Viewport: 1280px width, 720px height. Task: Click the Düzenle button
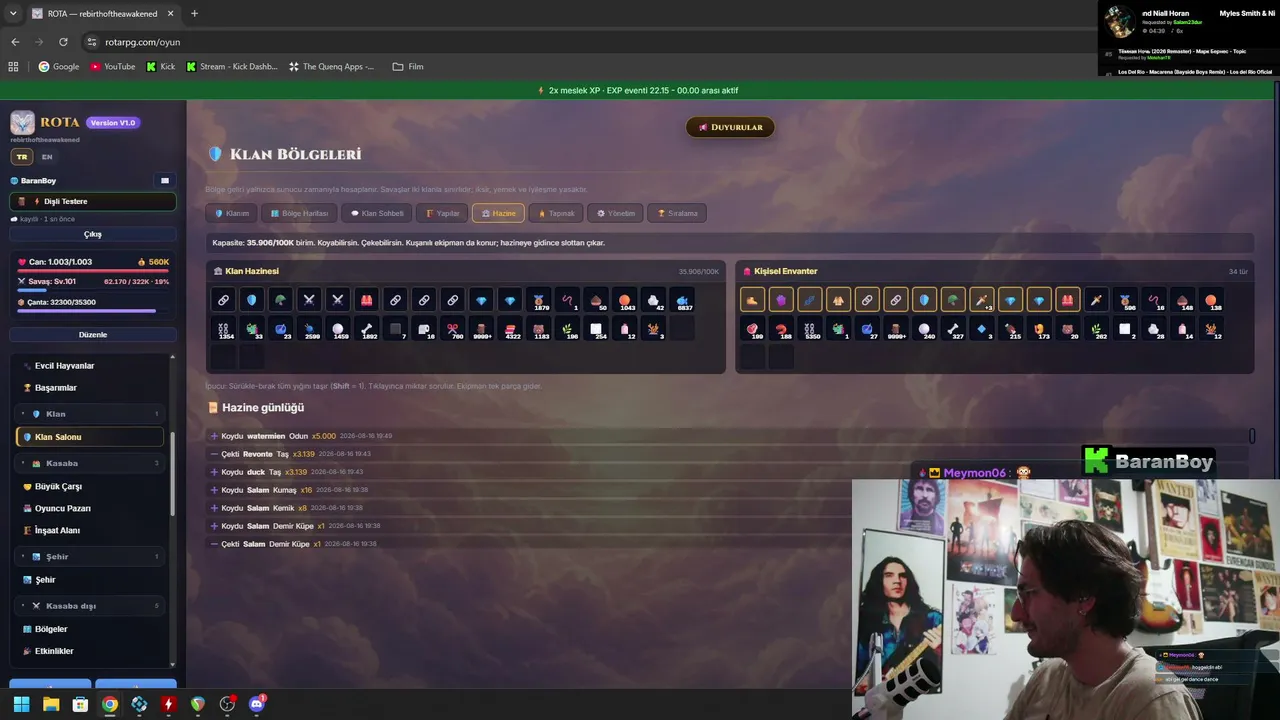click(93, 335)
